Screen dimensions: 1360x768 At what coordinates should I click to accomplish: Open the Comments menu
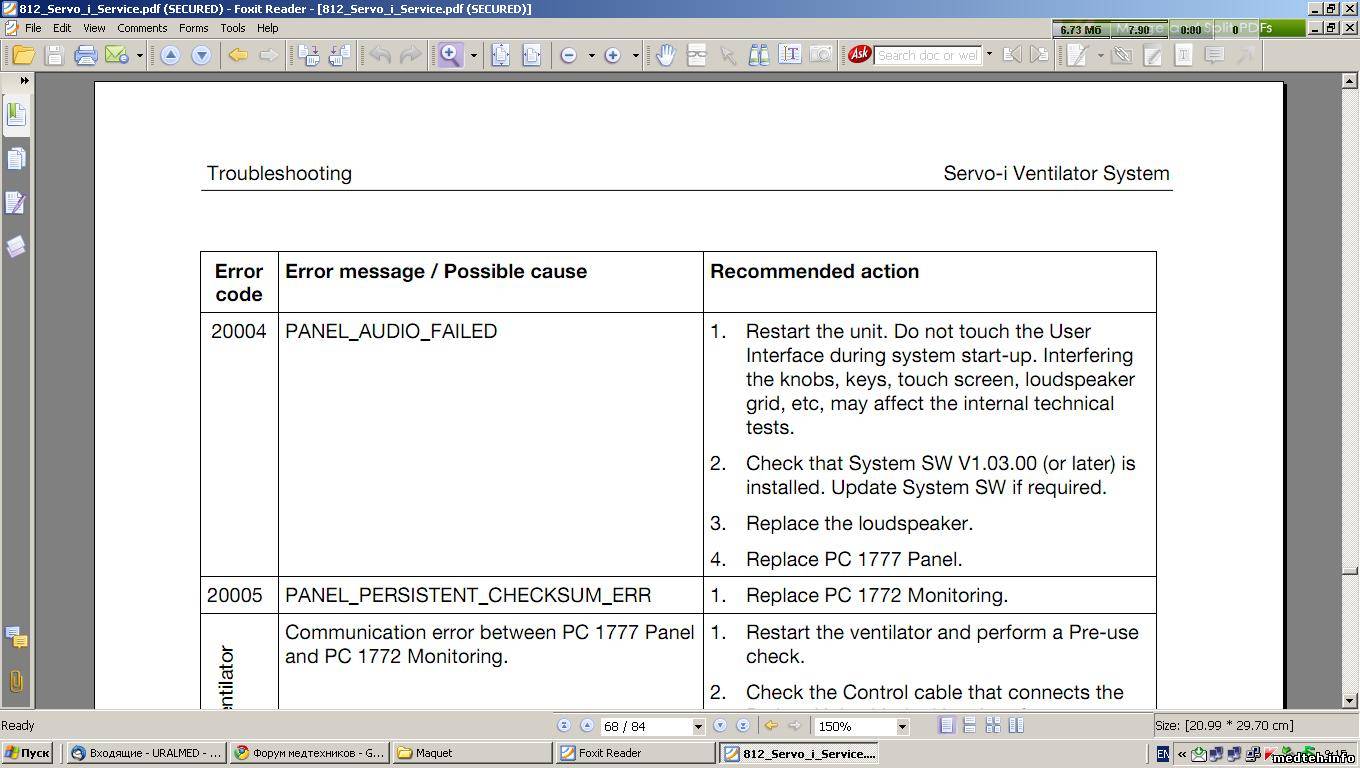(x=142, y=28)
